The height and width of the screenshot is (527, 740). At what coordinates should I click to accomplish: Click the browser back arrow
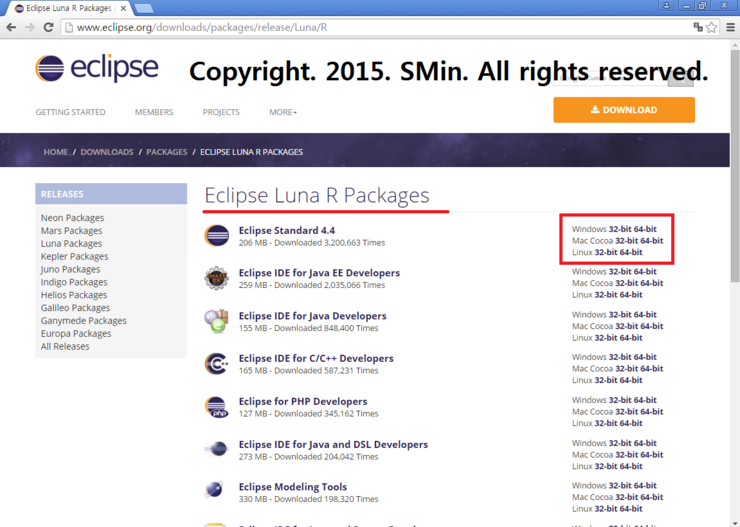(11, 27)
